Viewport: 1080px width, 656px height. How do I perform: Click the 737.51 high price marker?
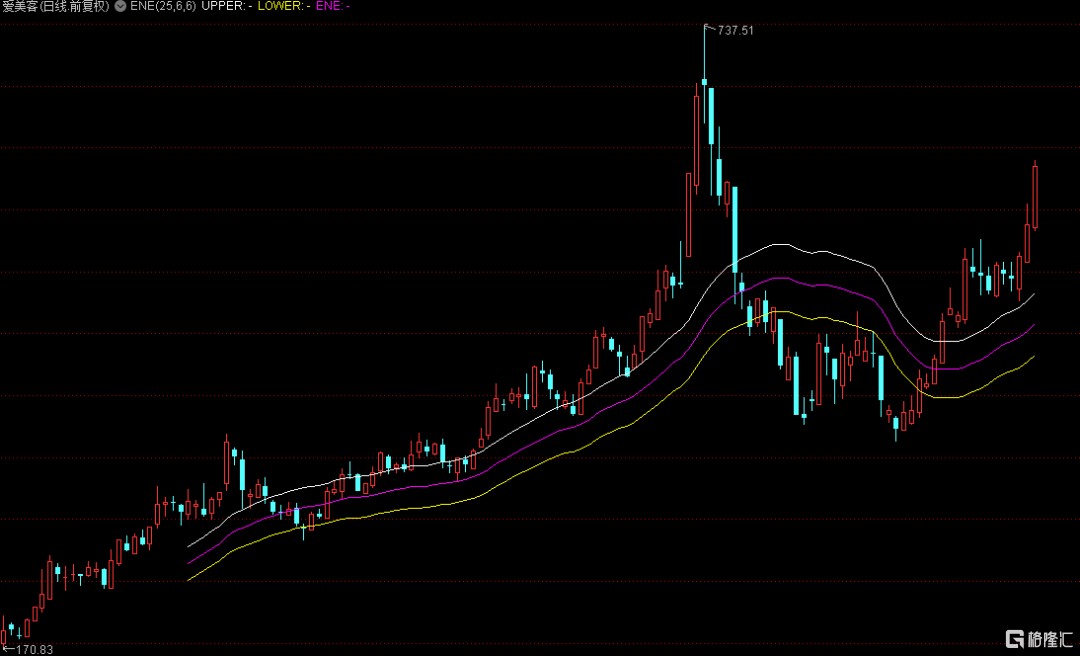735,31
